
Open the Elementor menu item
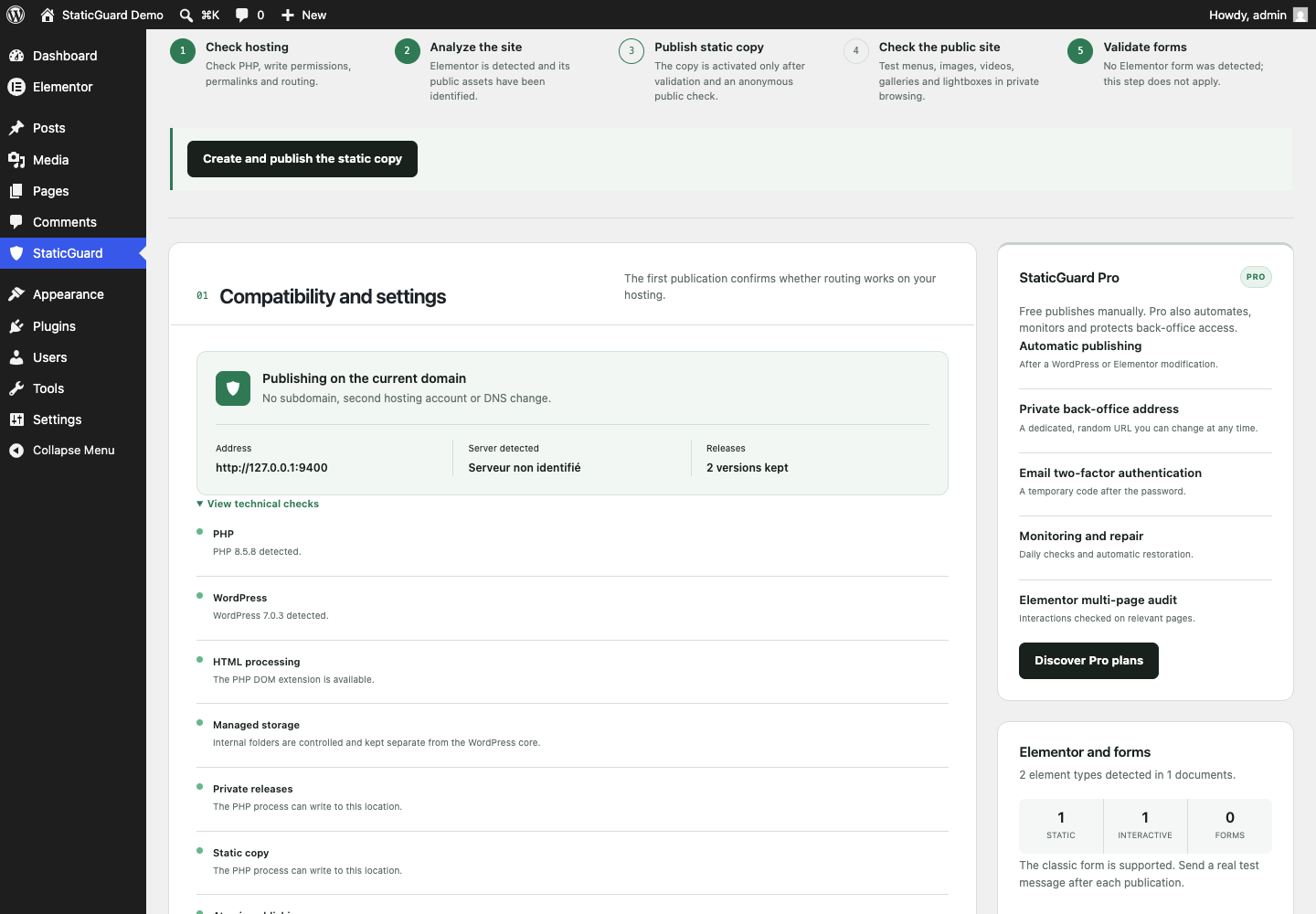coord(73,87)
